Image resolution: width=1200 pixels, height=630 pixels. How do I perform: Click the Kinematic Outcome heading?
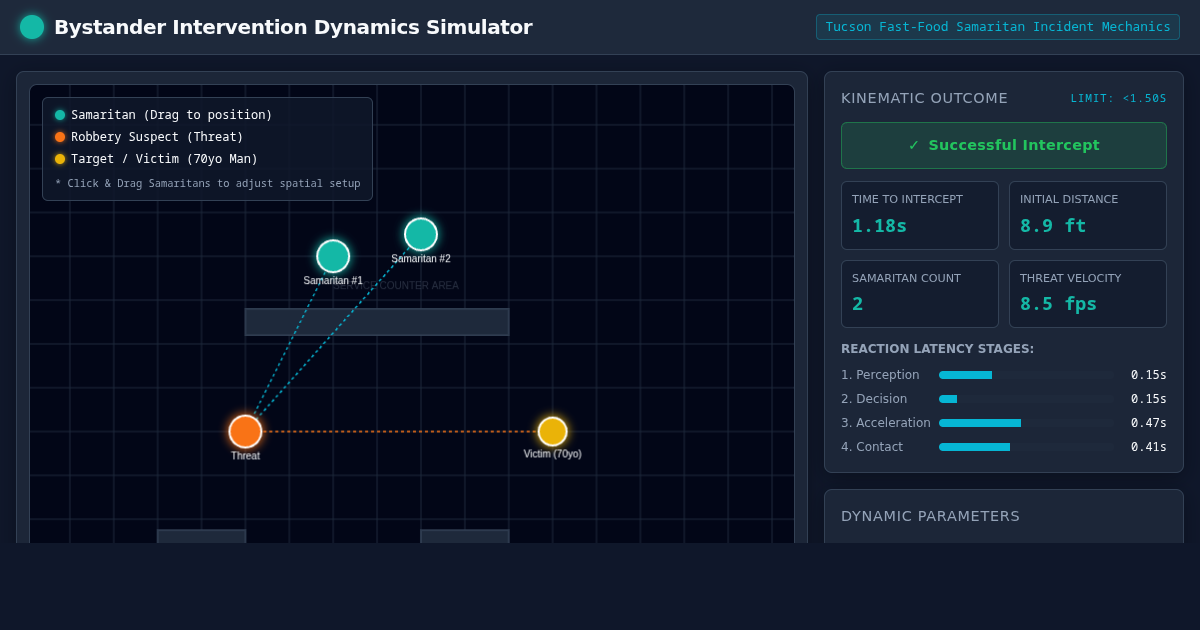pos(924,98)
